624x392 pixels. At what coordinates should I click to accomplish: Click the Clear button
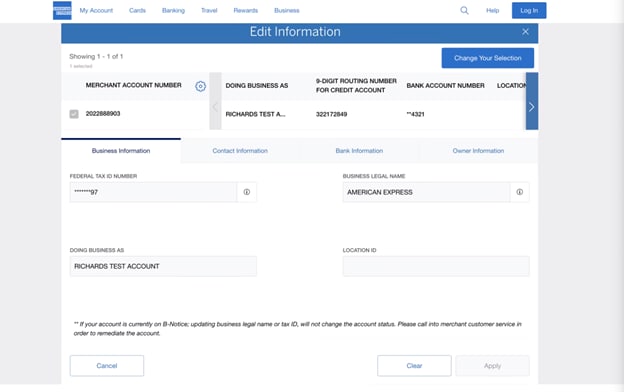pyautogui.click(x=414, y=366)
